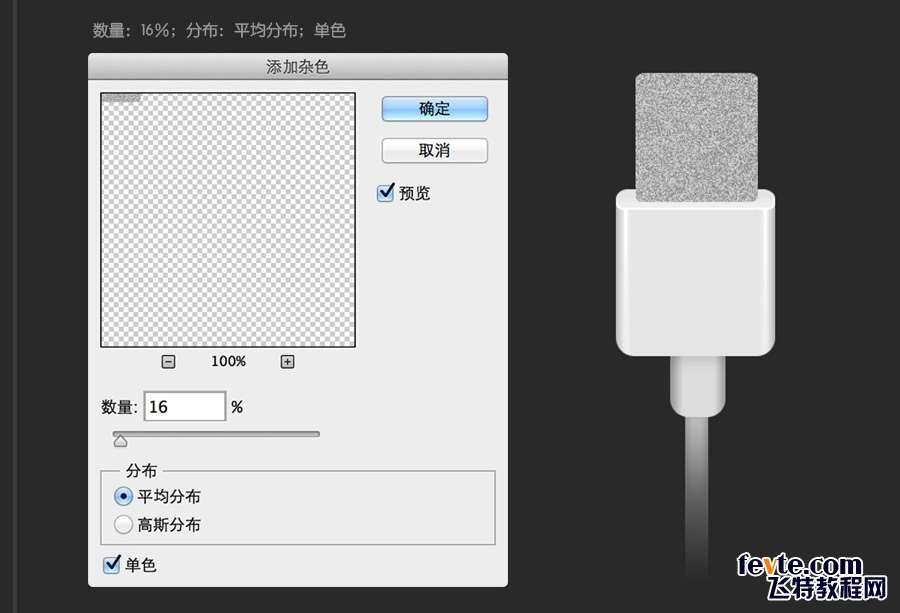This screenshot has height=613, width=900.
Task: Click the 分布 distribution group label
Action: (x=141, y=471)
